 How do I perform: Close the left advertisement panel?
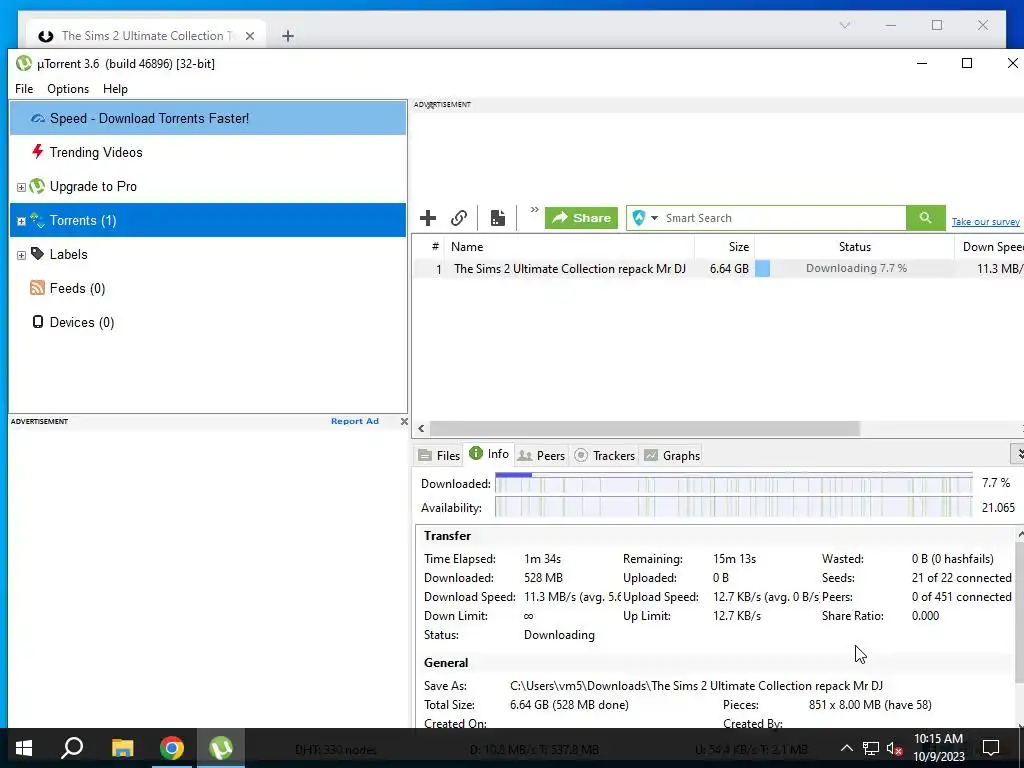(404, 421)
